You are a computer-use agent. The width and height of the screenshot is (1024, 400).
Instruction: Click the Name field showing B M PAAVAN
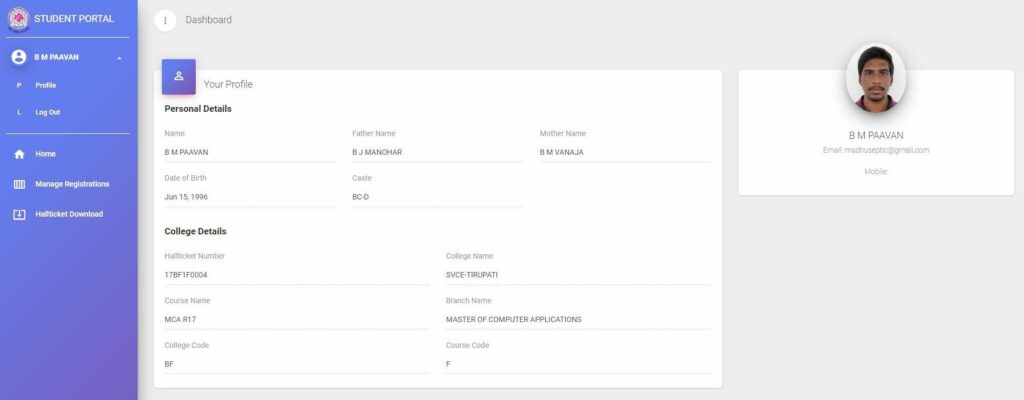pyautogui.click(x=249, y=152)
